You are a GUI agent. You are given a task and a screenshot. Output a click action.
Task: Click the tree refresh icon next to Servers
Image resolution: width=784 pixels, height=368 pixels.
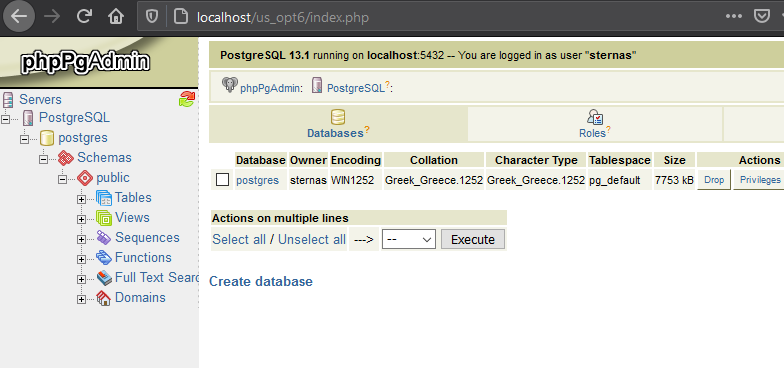click(186, 99)
